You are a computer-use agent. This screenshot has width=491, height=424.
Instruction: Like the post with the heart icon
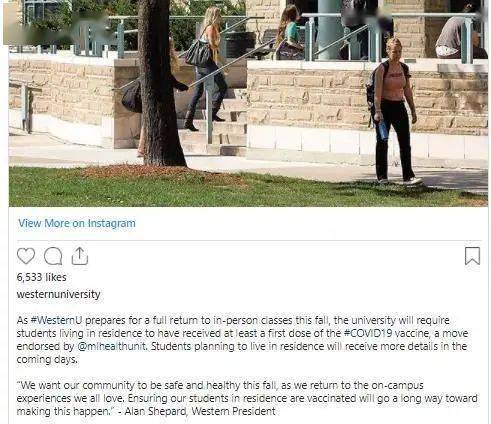pyautogui.click(x=26, y=256)
